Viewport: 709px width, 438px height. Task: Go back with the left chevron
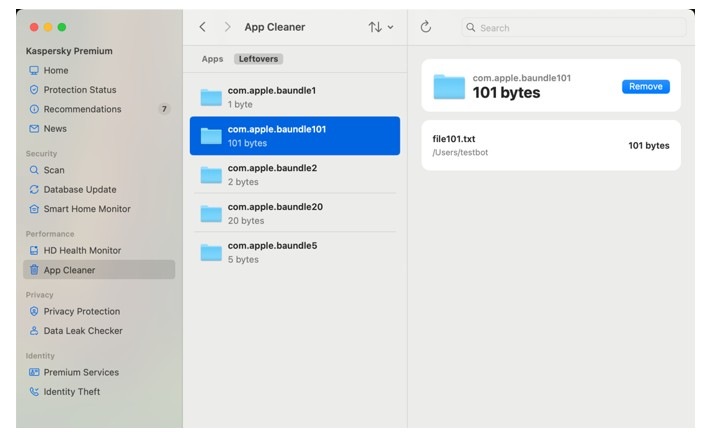tap(203, 27)
